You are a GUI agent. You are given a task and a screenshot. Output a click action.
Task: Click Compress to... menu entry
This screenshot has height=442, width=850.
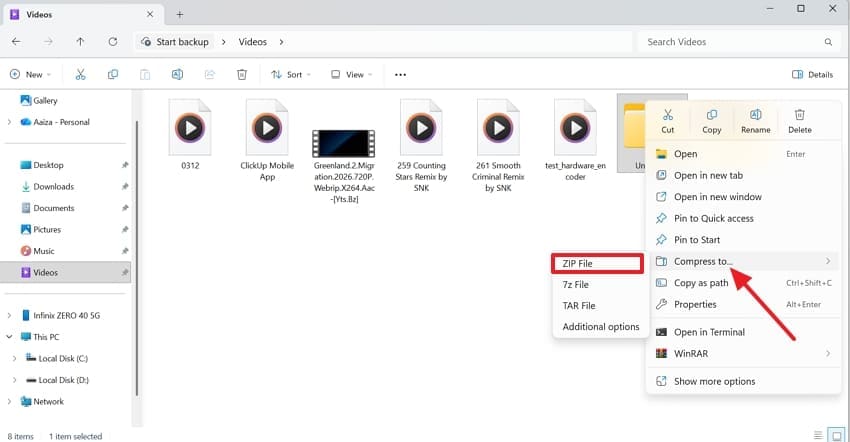click(743, 261)
